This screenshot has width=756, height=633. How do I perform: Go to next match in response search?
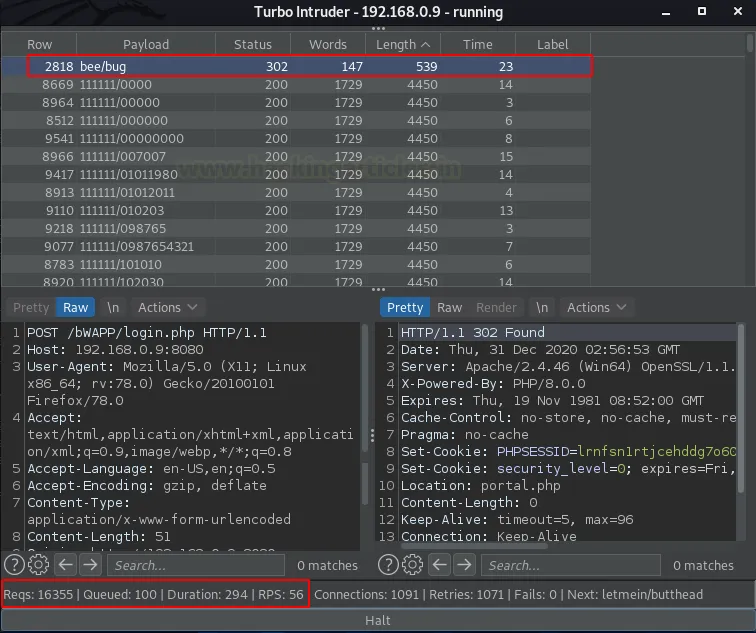pos(464,565)
